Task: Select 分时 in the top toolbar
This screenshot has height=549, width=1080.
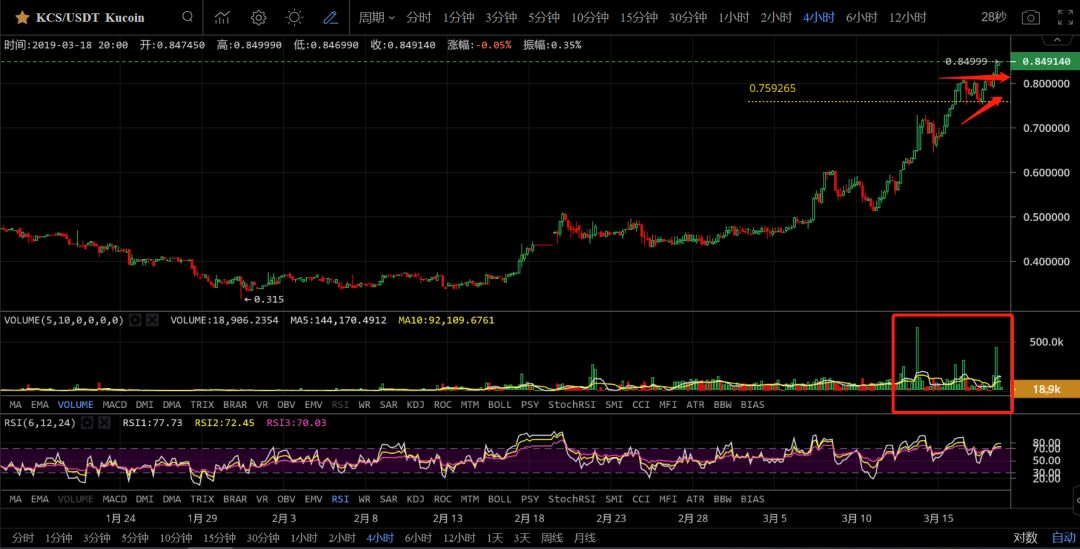Action: pos(419,17)
